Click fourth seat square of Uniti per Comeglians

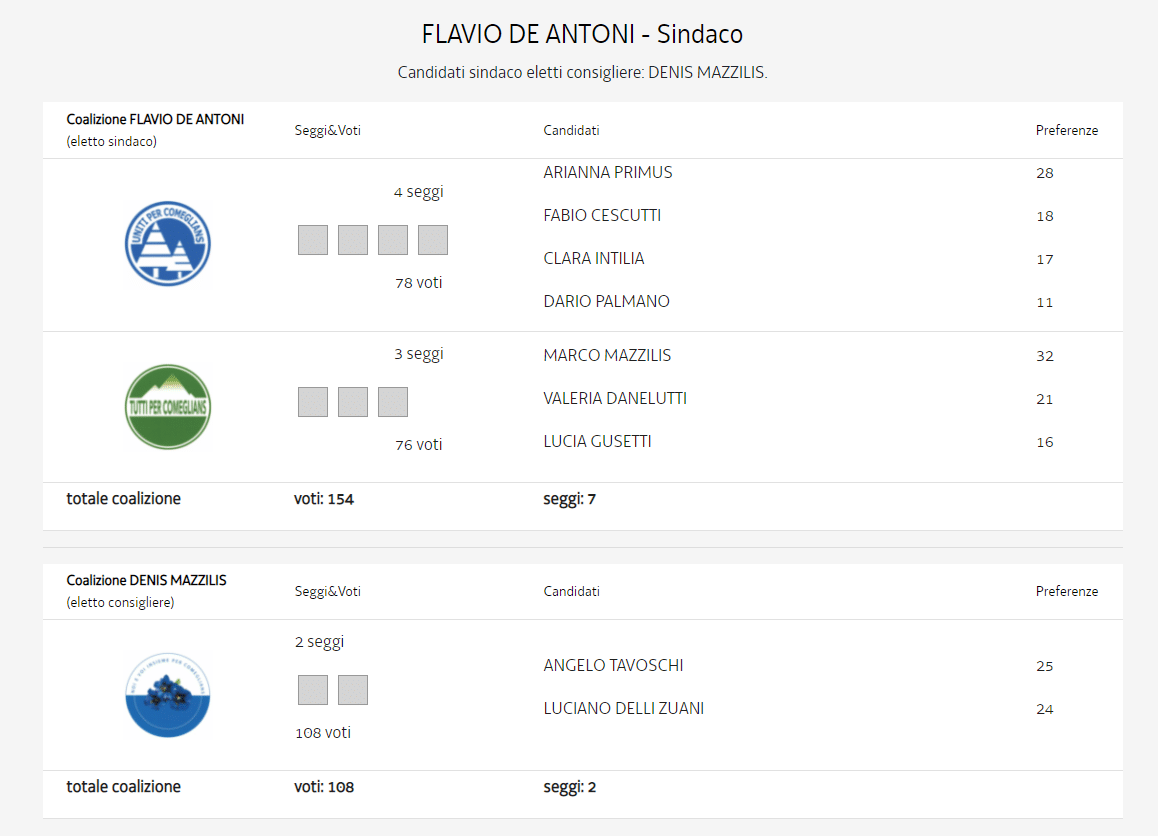coord(433,240)
